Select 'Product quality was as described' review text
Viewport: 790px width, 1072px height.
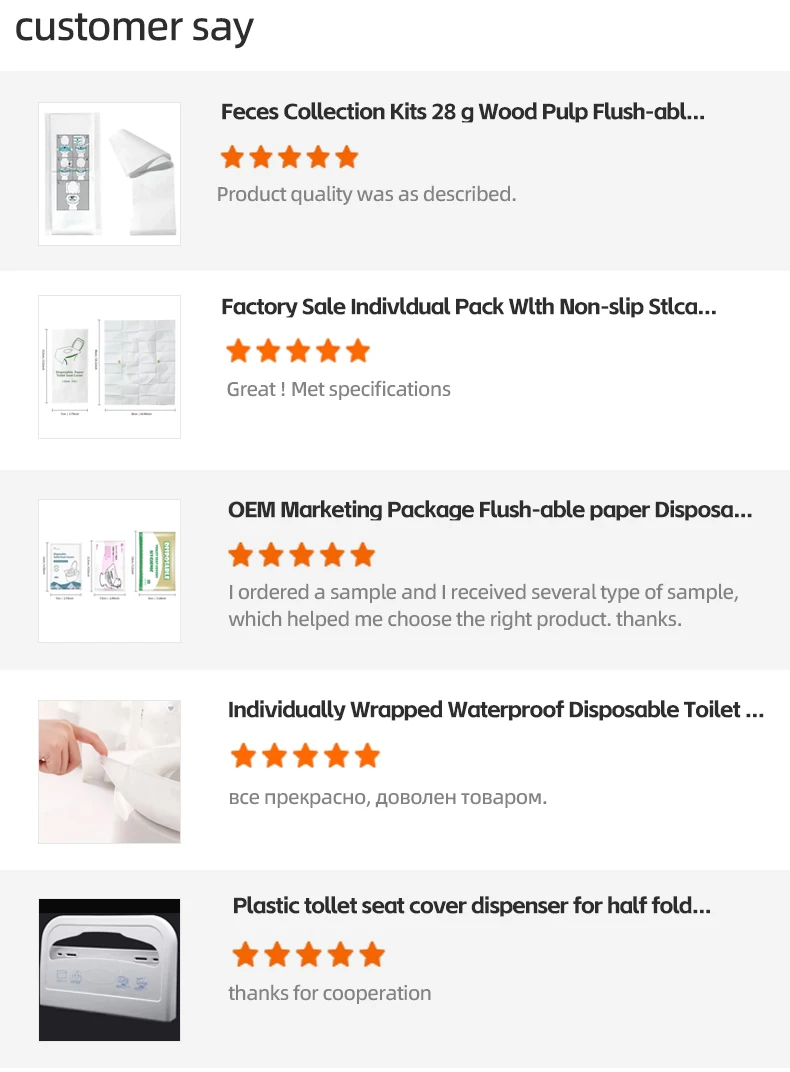coord(366,194)
